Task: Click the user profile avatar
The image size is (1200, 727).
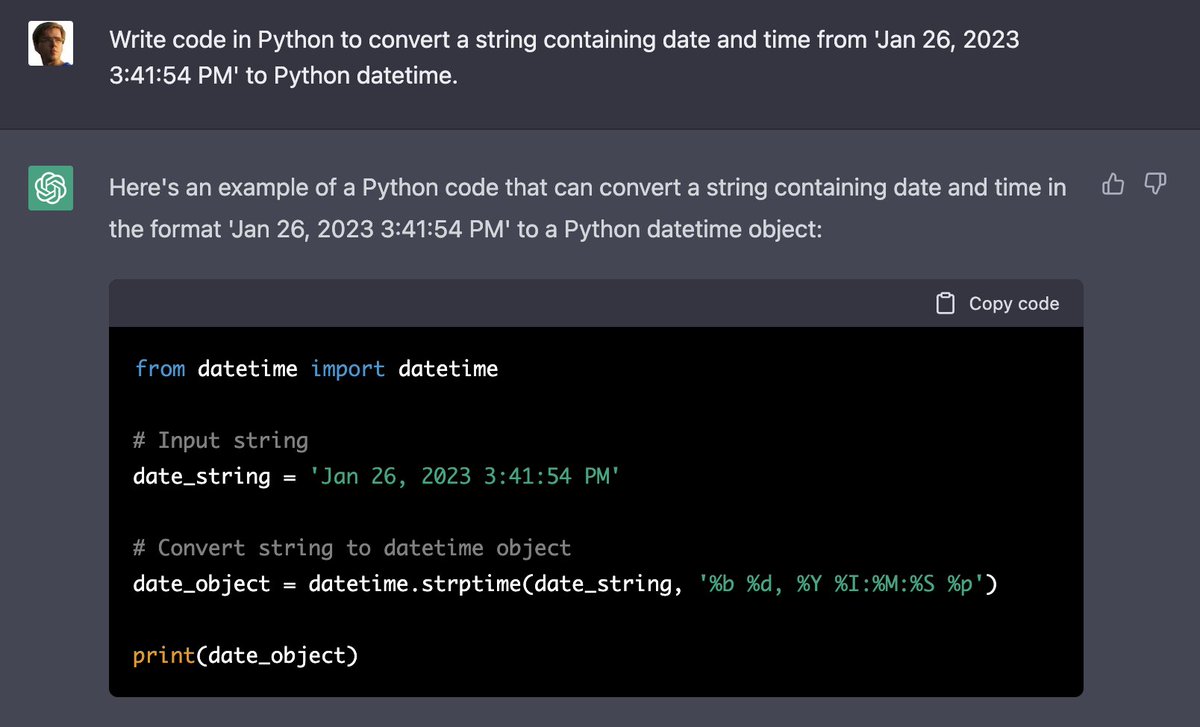Action: click(x=50, y=44)
